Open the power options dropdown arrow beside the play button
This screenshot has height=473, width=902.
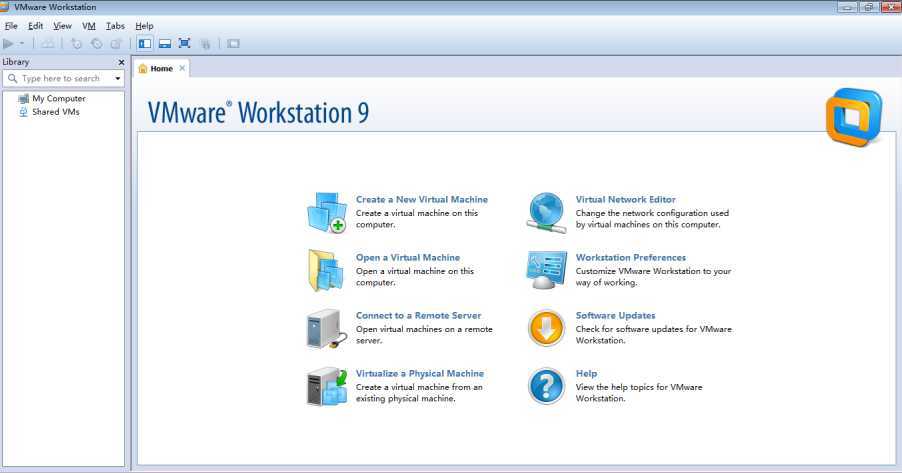coord(22,44)
